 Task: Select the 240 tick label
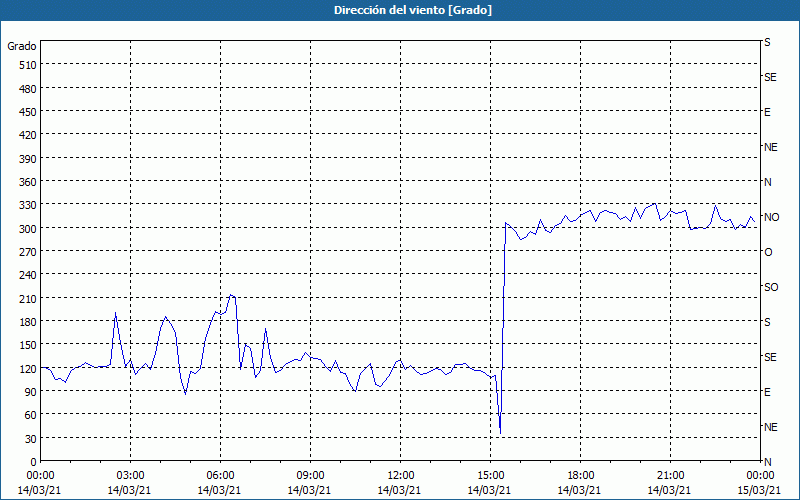pos(28,276)
